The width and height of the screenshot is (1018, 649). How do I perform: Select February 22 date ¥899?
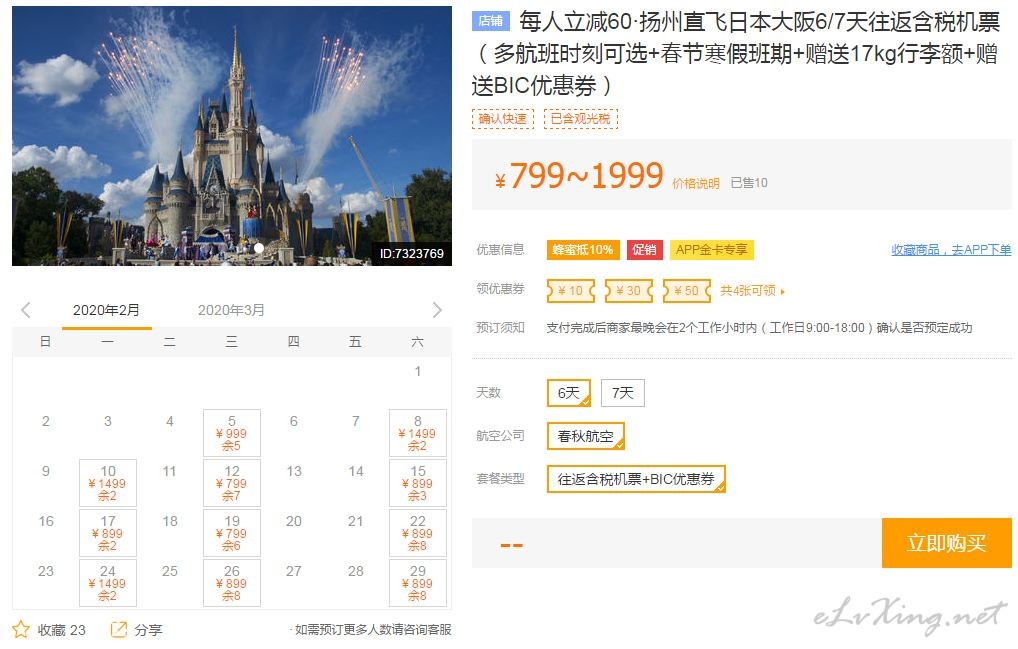417,533
